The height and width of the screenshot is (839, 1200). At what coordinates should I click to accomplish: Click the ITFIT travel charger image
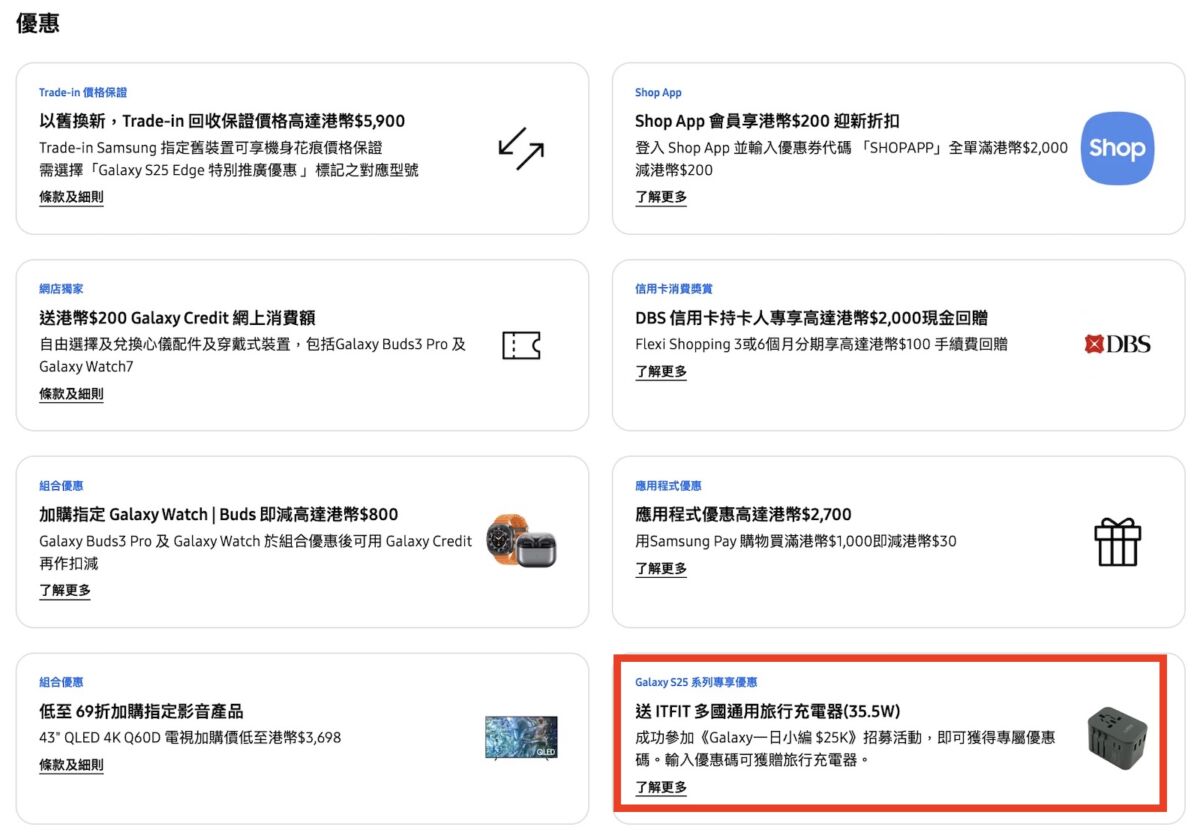coord(1117,738)
